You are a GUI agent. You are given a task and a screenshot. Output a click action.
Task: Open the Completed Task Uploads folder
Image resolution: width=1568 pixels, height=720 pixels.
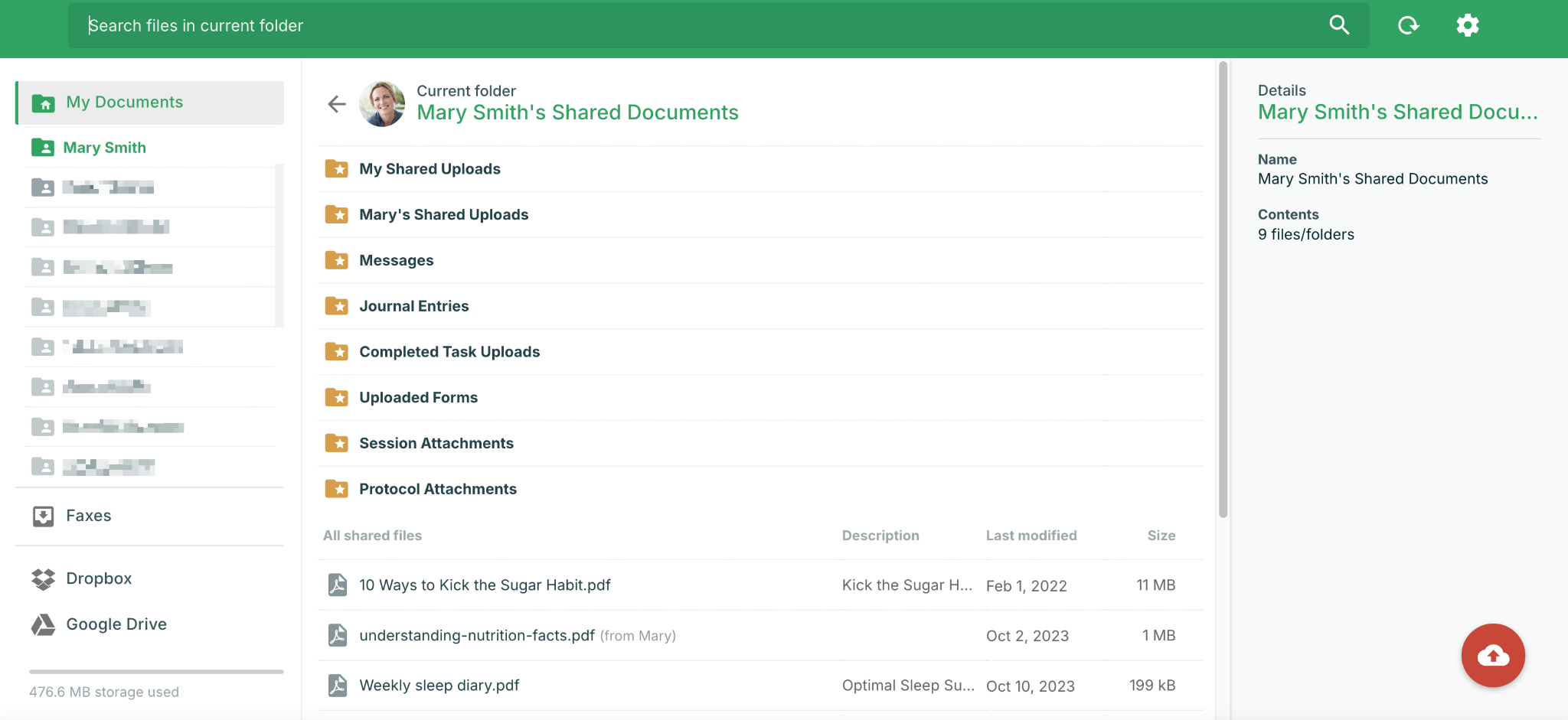(x=449, y=352)
